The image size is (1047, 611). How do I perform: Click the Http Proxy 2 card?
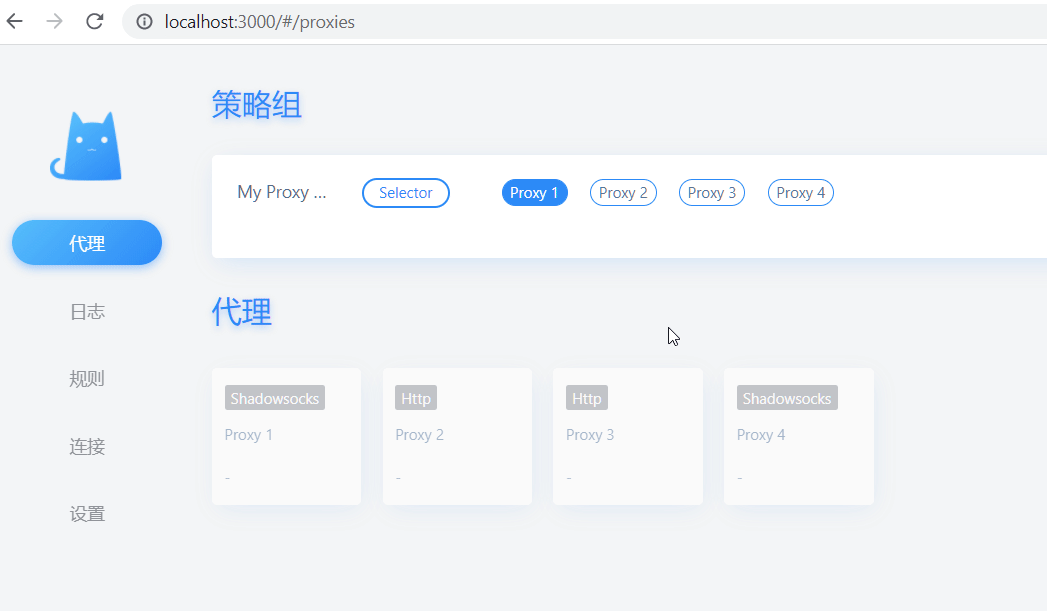pos(457,436)
